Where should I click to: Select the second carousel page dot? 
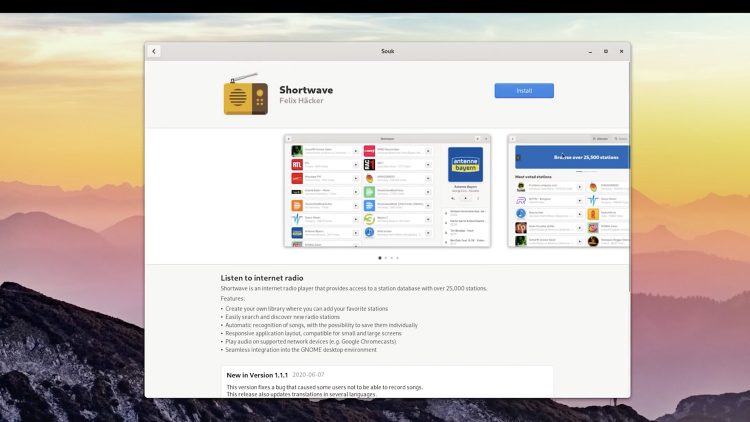coord(386,258)
